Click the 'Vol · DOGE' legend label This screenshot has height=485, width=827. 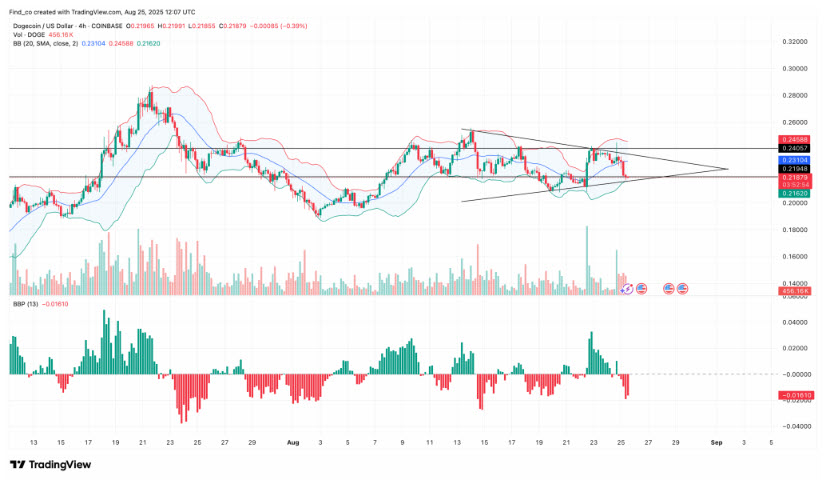(28, 35)
